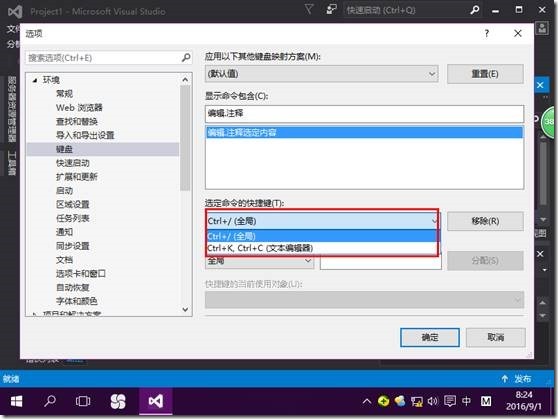The height and width of the screenshot is (419, 558).
Task: Select 同步设置 in the options tree
Action: pyautogui.click(x=73, y=246)
